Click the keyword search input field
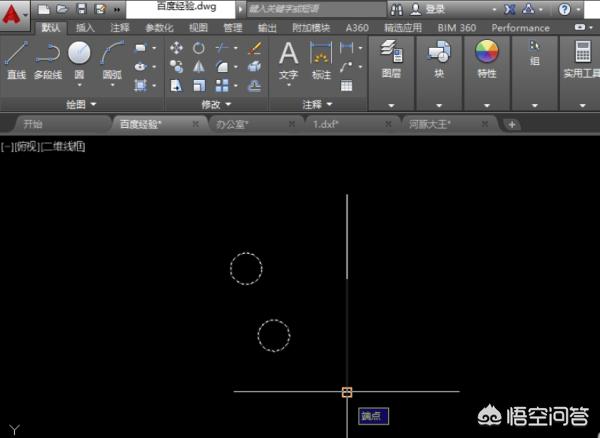600x438 pixels. [310, 9]
